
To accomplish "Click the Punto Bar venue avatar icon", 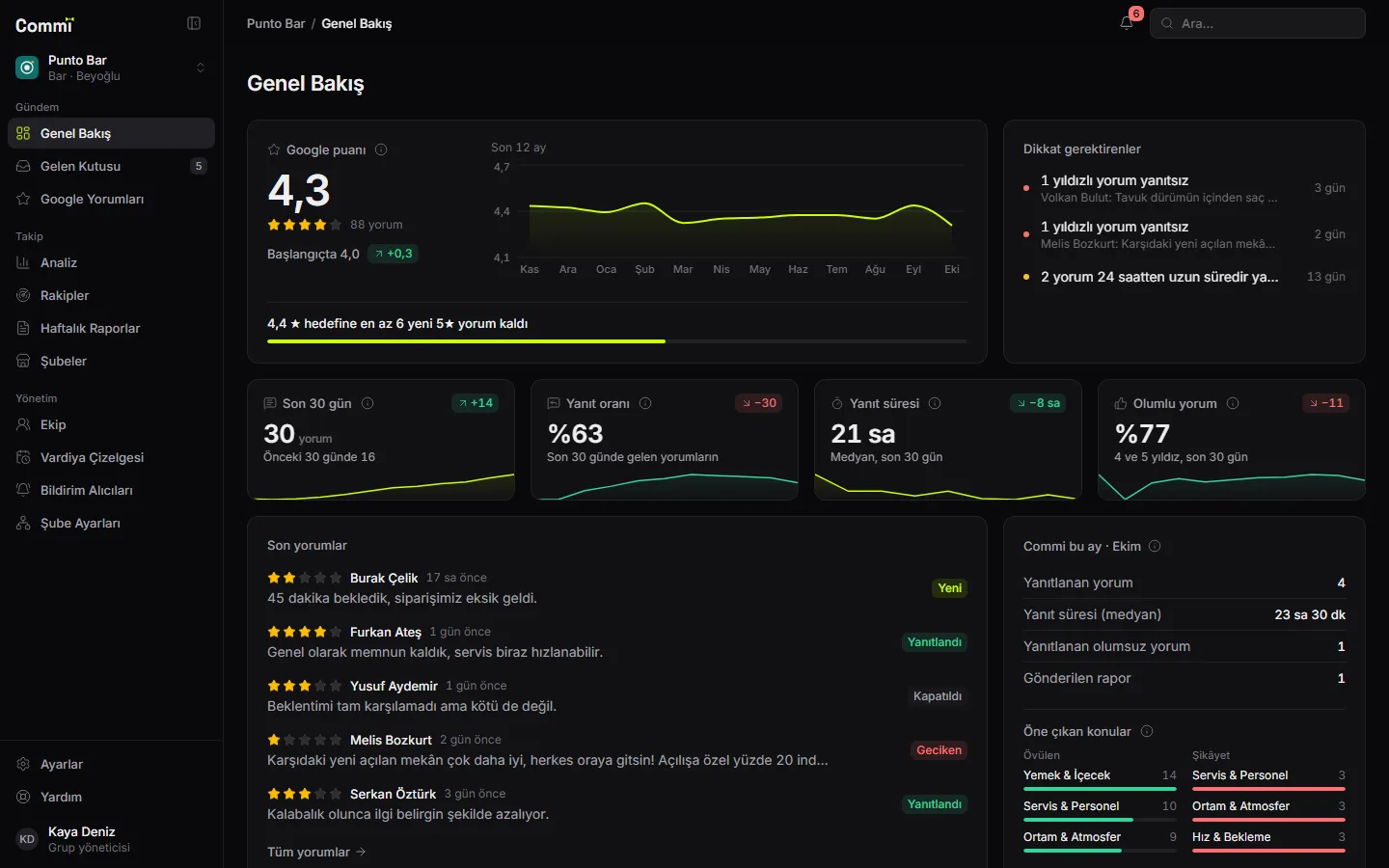I will coord(27,68).
